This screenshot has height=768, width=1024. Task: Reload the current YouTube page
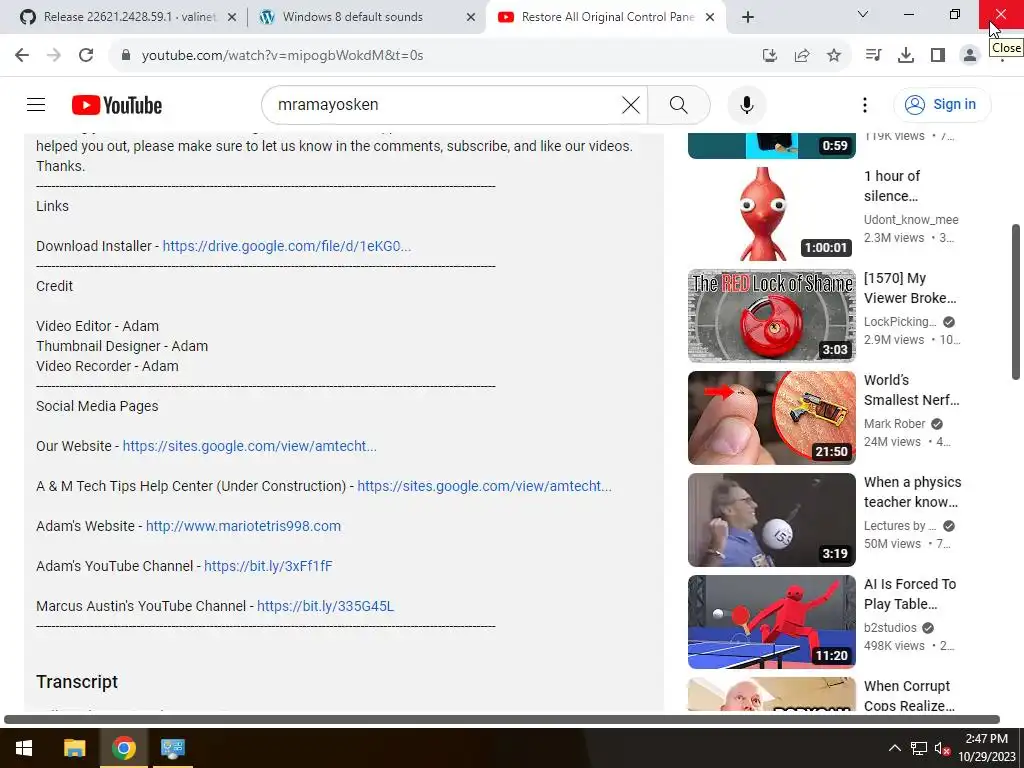[x=86, y=56]
